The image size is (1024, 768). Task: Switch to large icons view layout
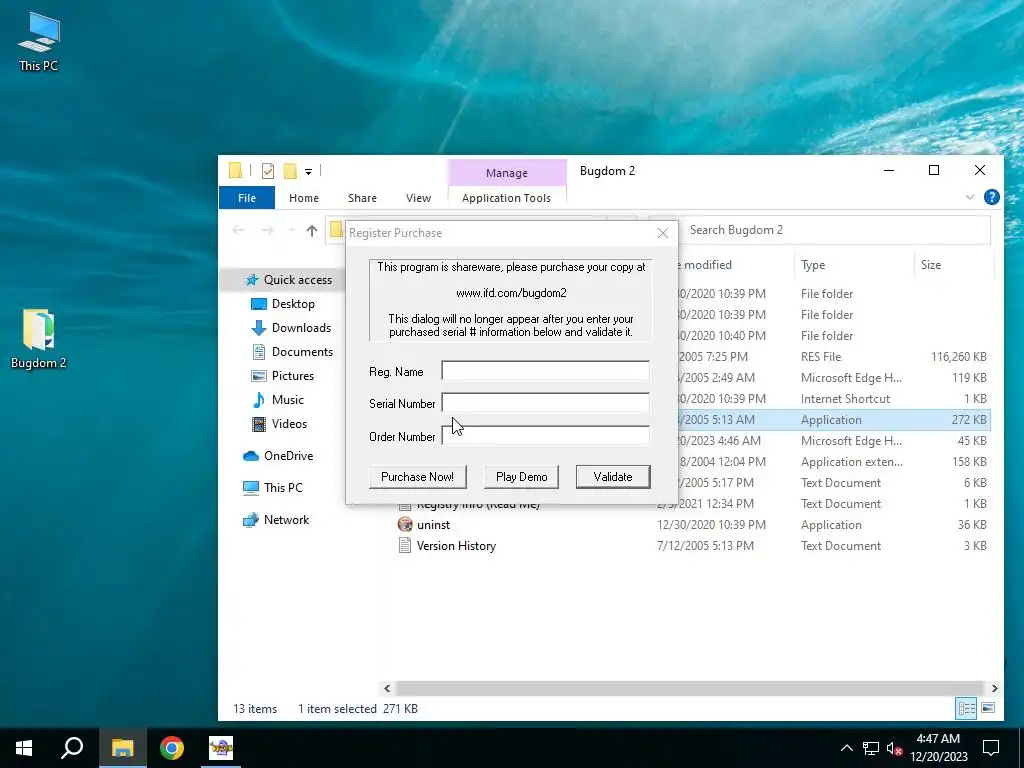pyautogui.click(x=988, y=708)
